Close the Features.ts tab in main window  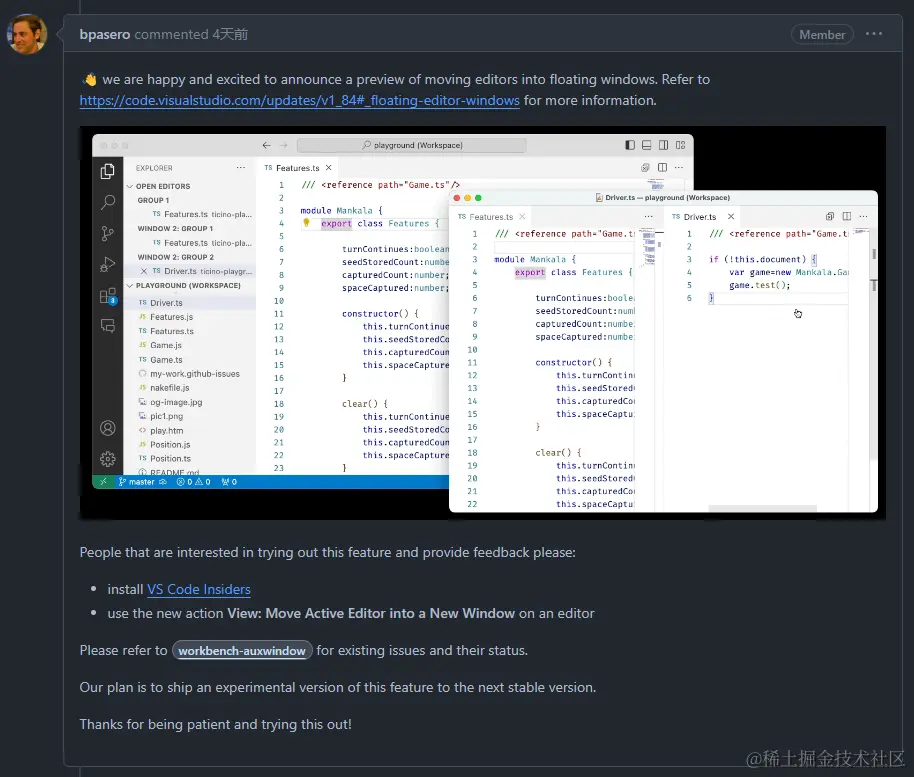(329, 167)
